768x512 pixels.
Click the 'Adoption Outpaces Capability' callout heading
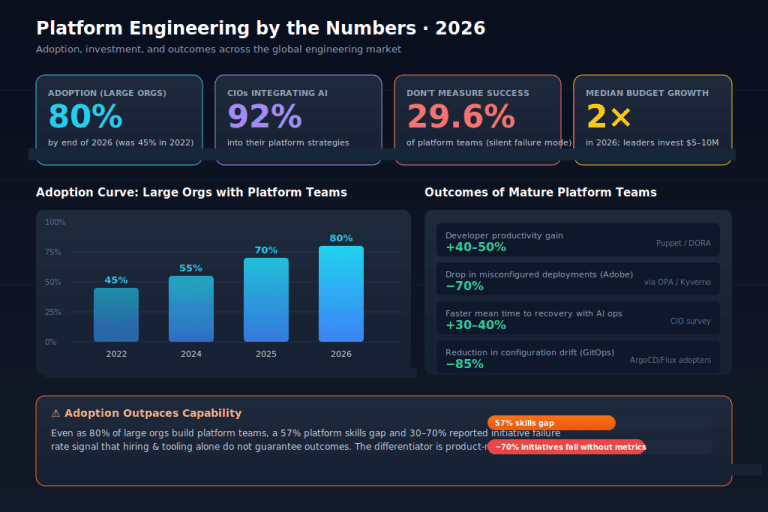[153, 413]
